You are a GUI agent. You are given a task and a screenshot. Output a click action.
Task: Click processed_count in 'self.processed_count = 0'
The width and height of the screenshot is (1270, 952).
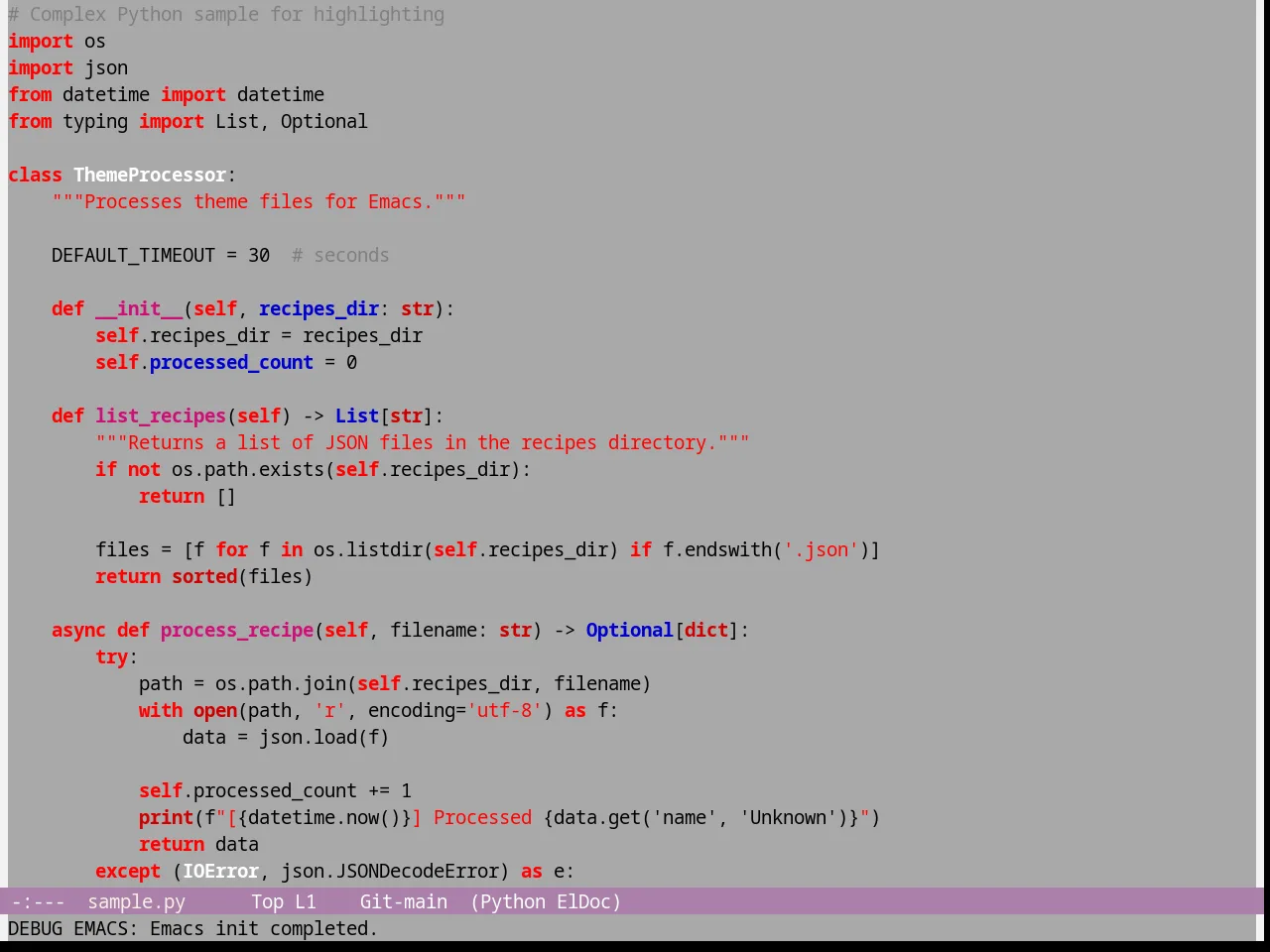231,362
